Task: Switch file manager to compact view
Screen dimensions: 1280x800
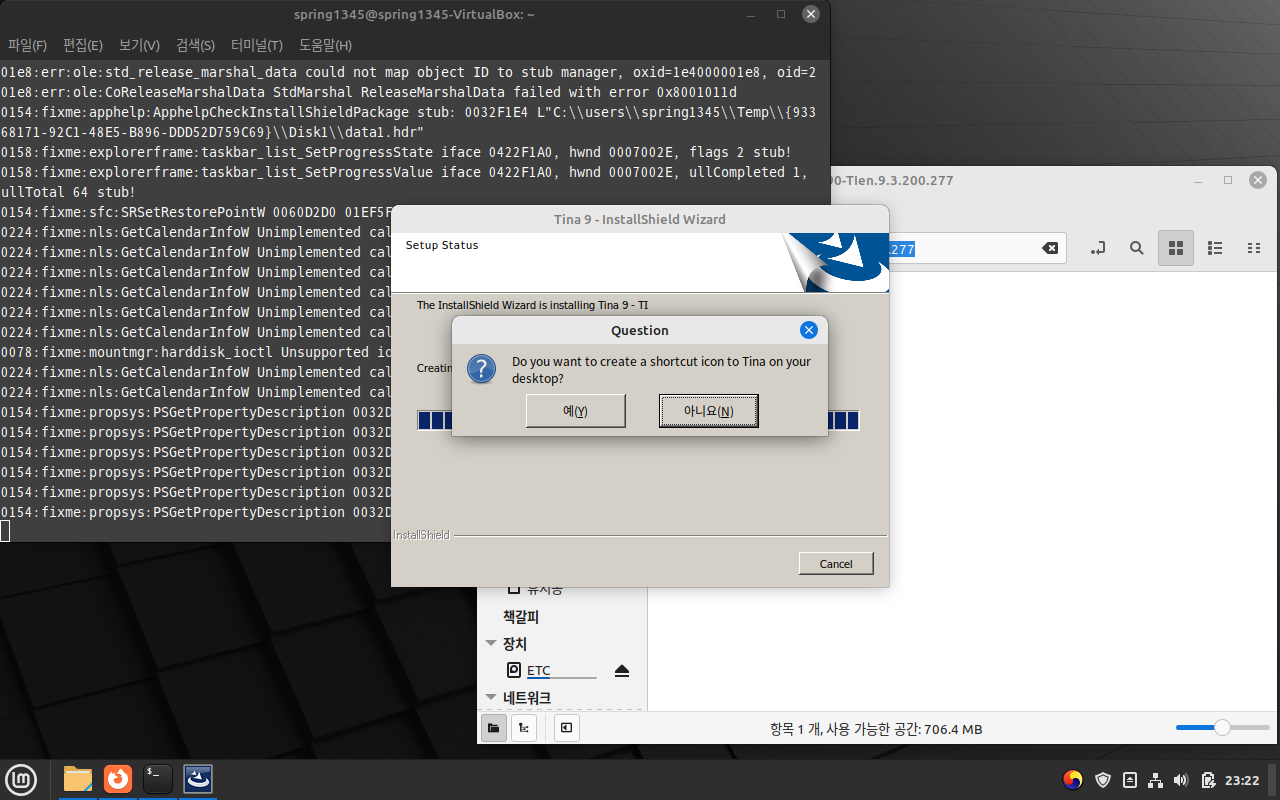Action: [x=1253, y=248]
